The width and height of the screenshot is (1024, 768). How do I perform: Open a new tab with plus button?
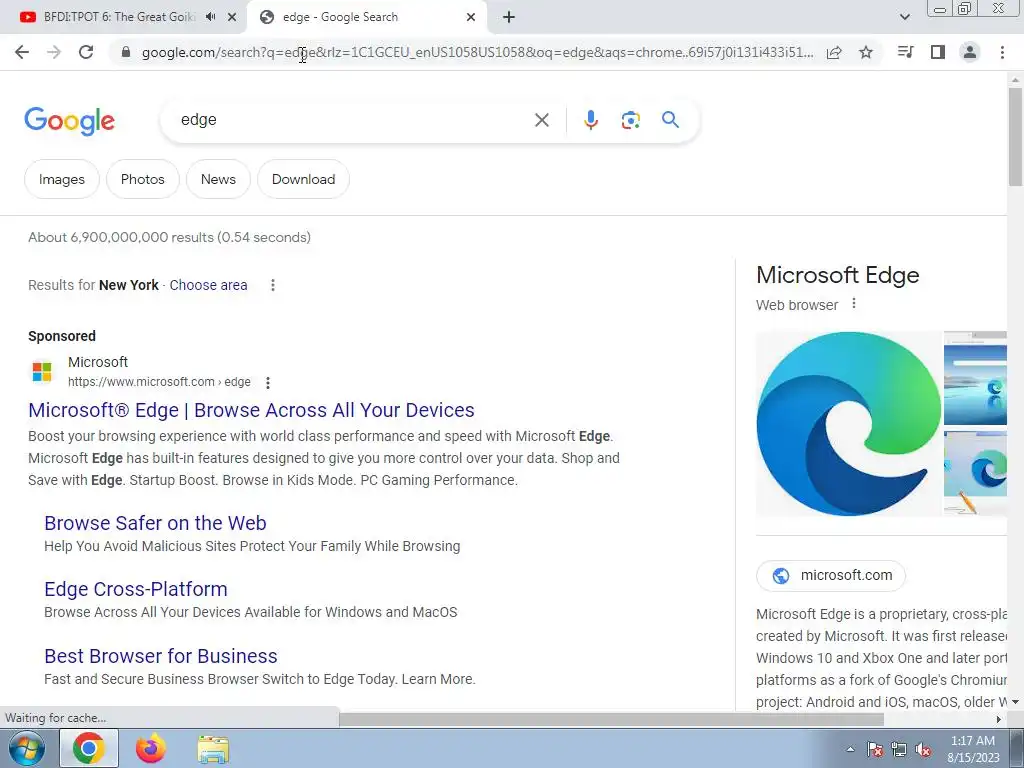pyautogui.click(x=509, y=17)
